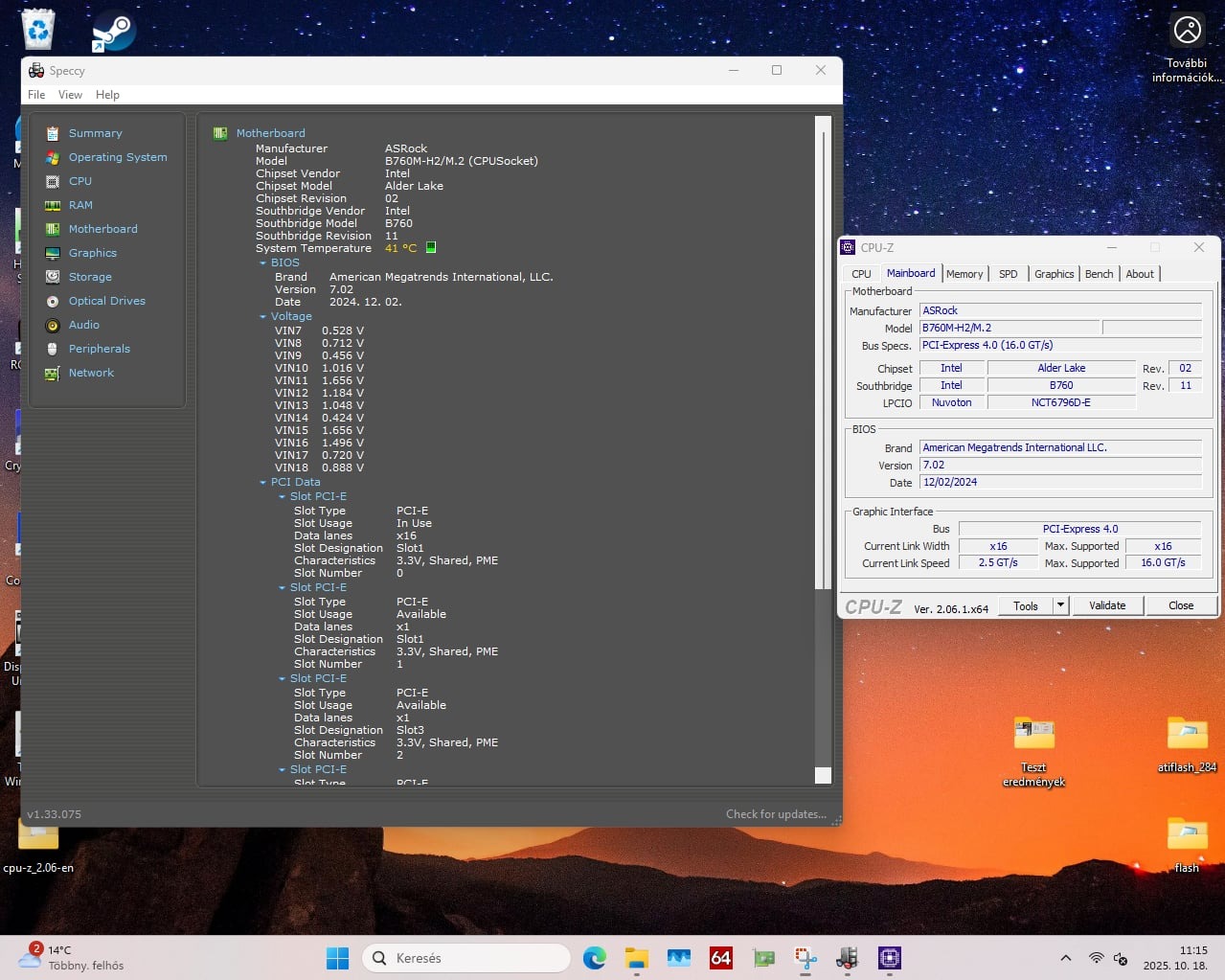Open the Network section in Speccy

point(91,373)
